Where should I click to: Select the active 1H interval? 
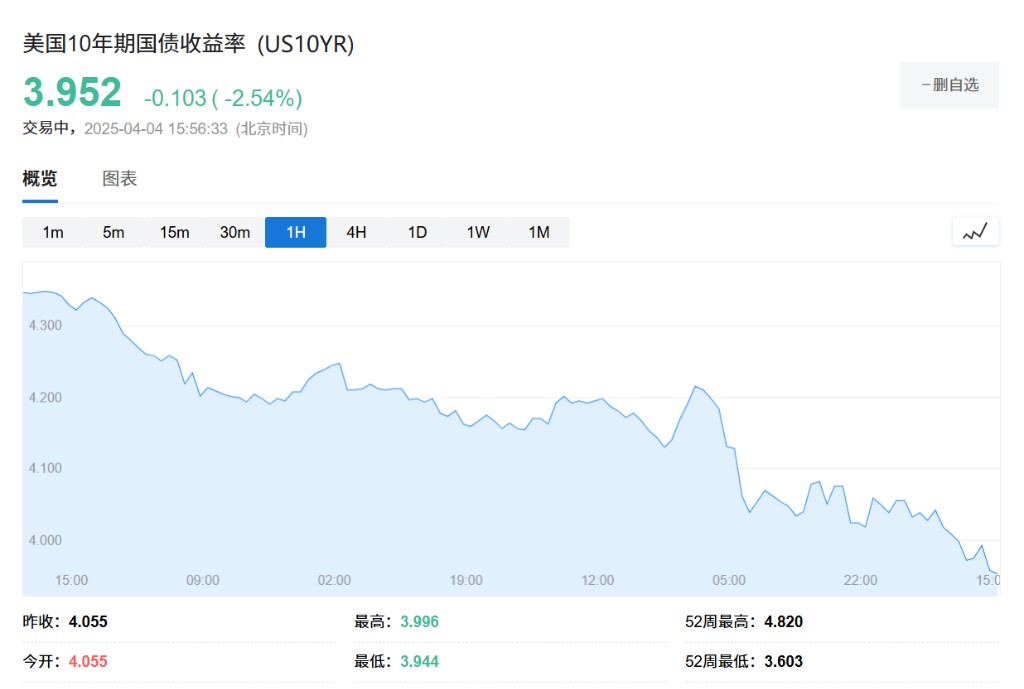tap(296, 232)
